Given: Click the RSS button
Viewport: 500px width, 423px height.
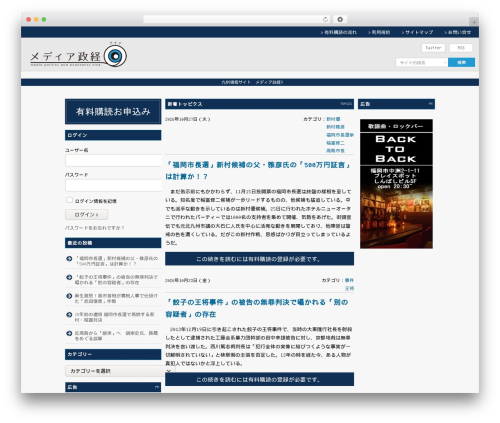Looking at the screenshot, I should (x=461, y=48).
